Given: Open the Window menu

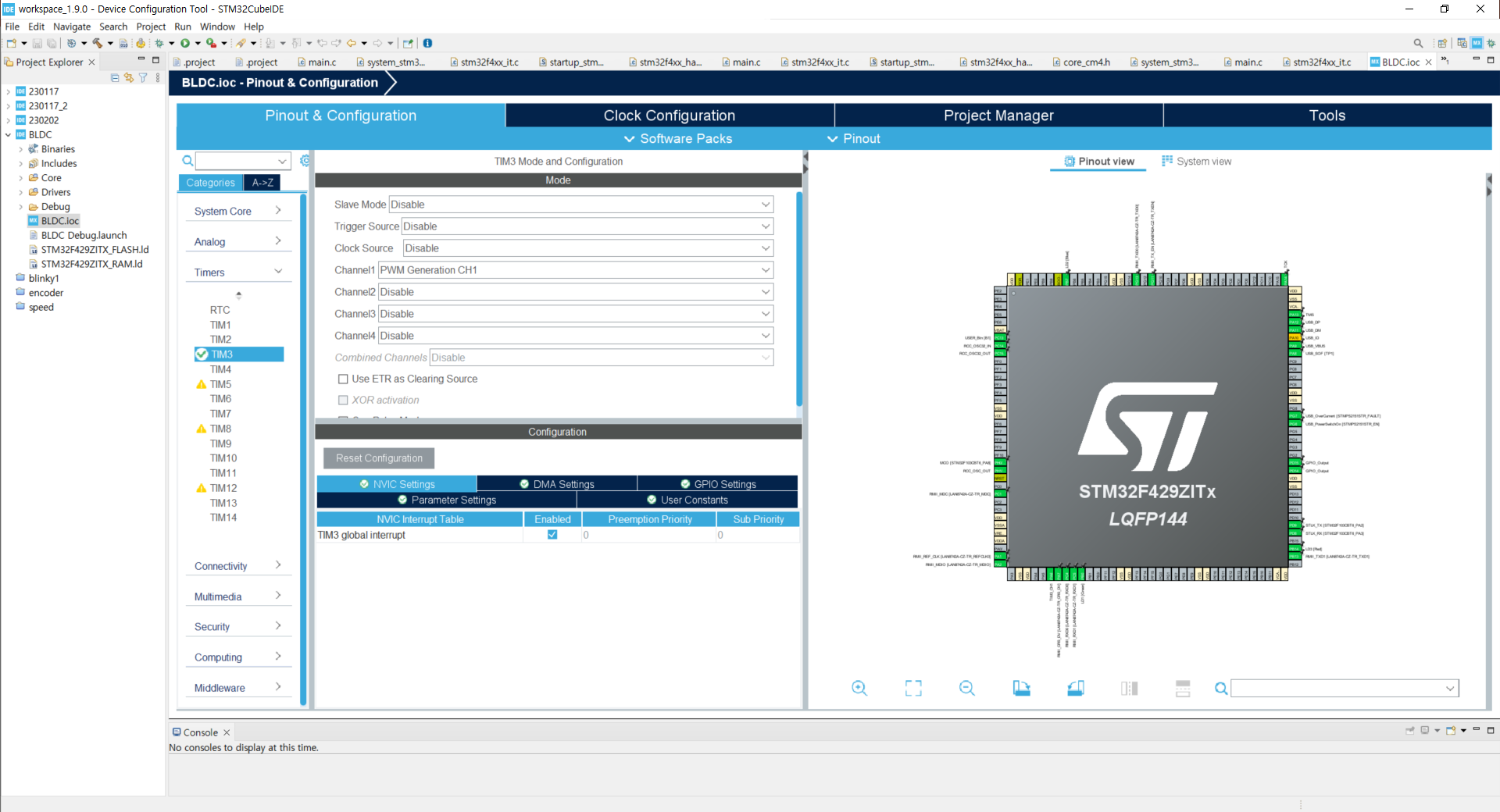Looking at the screenshot, I should [x=217, y=27].
